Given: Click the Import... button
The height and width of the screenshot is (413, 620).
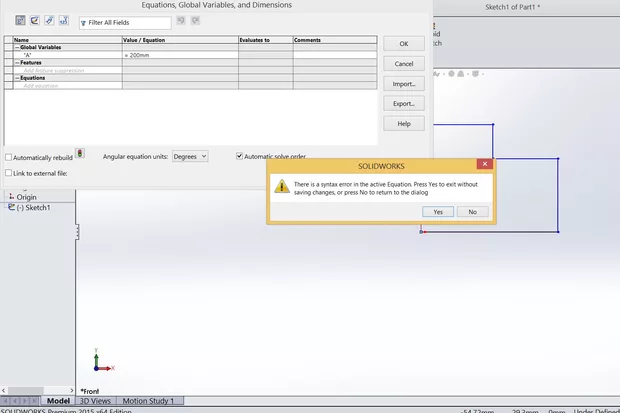Looking at the screenshot, I should 403,84.
